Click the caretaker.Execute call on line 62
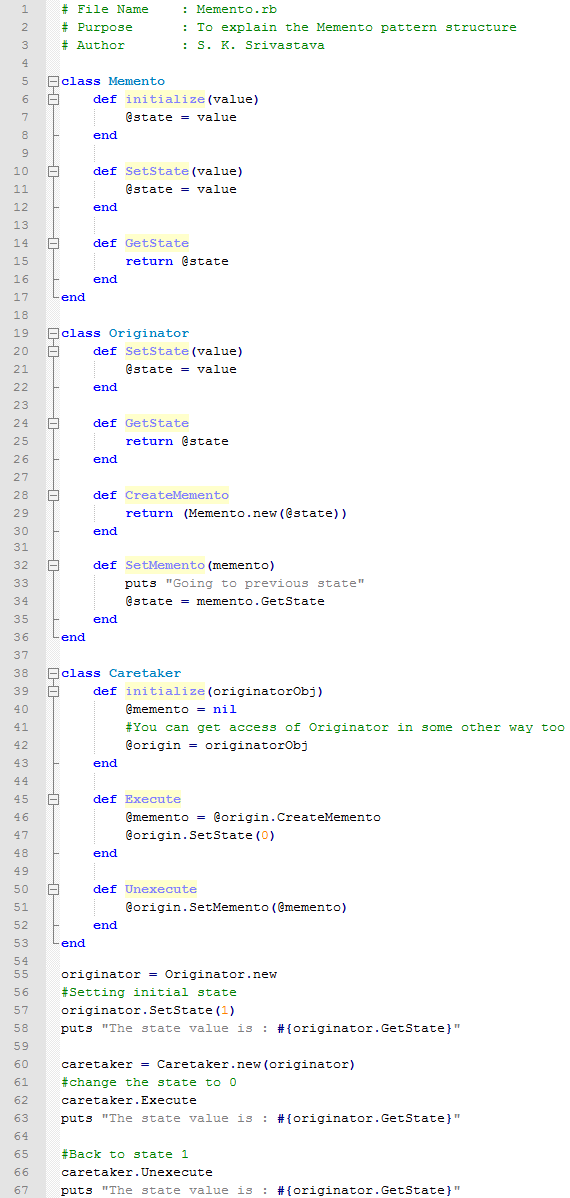Viewport: 570px width, 1198px height. pos(129,1101)
